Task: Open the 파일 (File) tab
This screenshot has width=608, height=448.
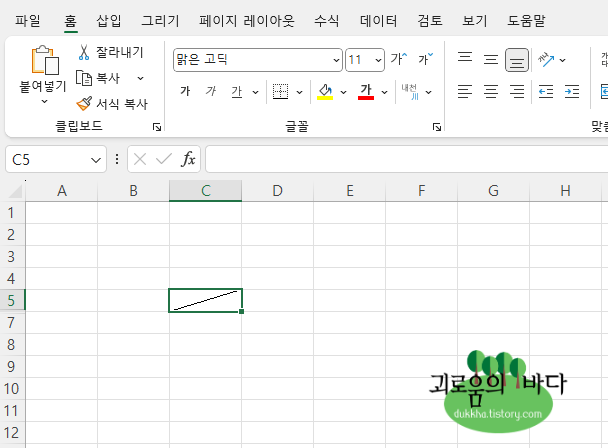Action: tap(28, 21)
